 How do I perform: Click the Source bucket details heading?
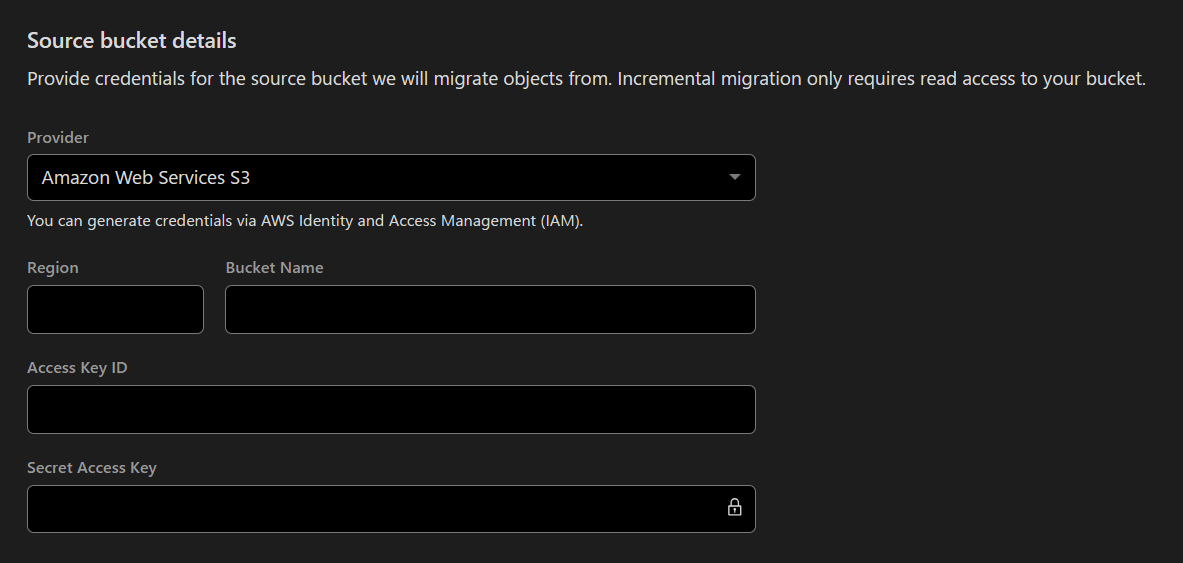click(132, 41)
